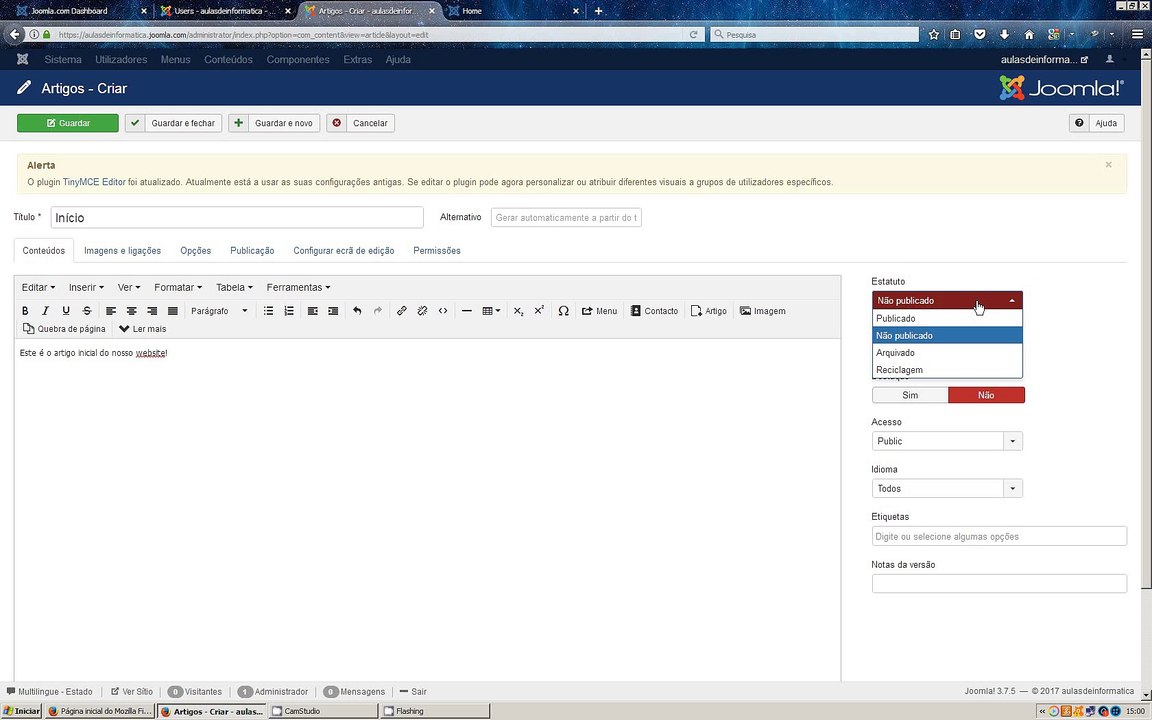1152x720 pixels.
Task: Open the Ferramentas editor menu
Action: click(x=298, y=287)
